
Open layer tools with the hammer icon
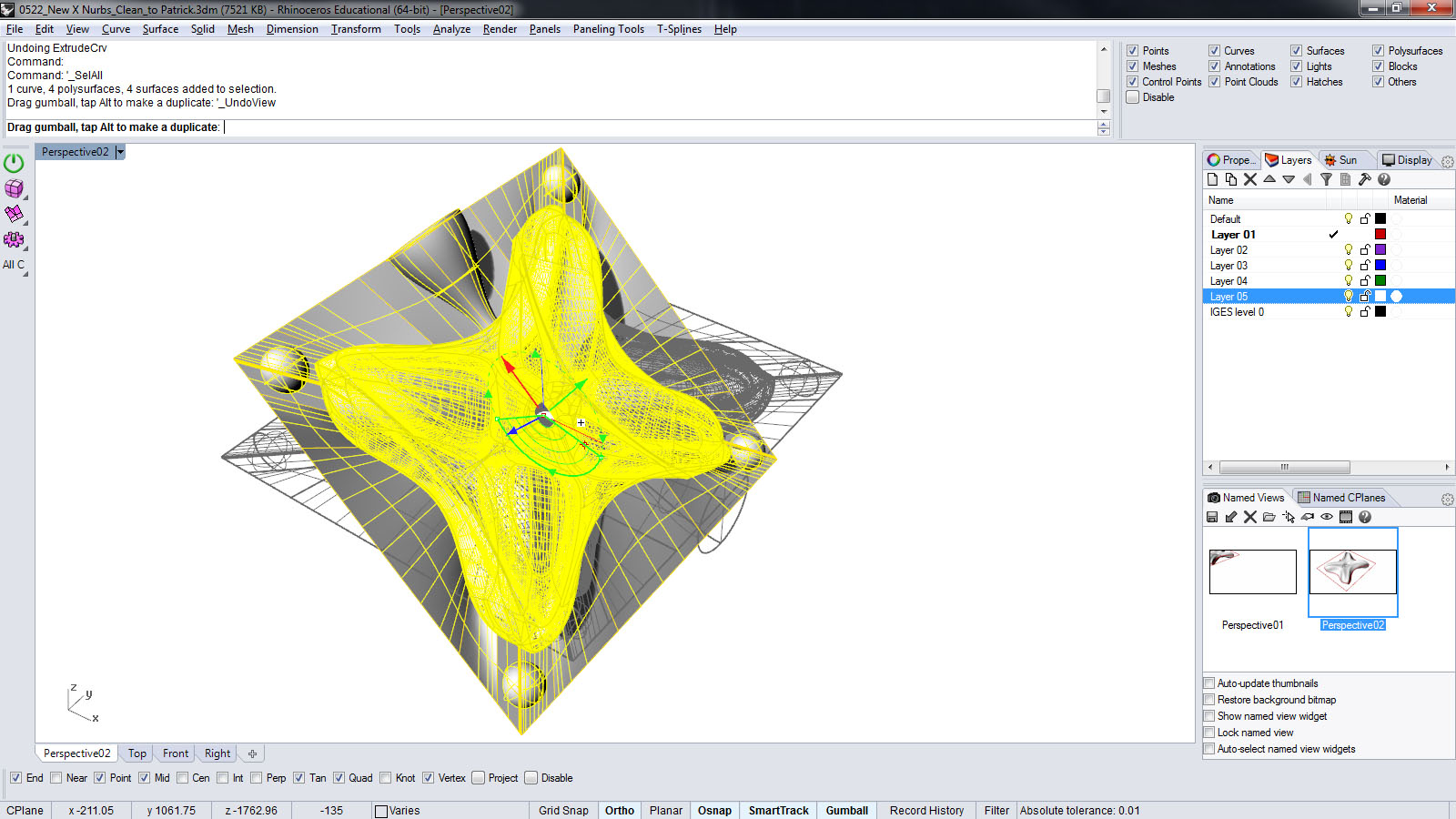click(x=1364, y=179)
